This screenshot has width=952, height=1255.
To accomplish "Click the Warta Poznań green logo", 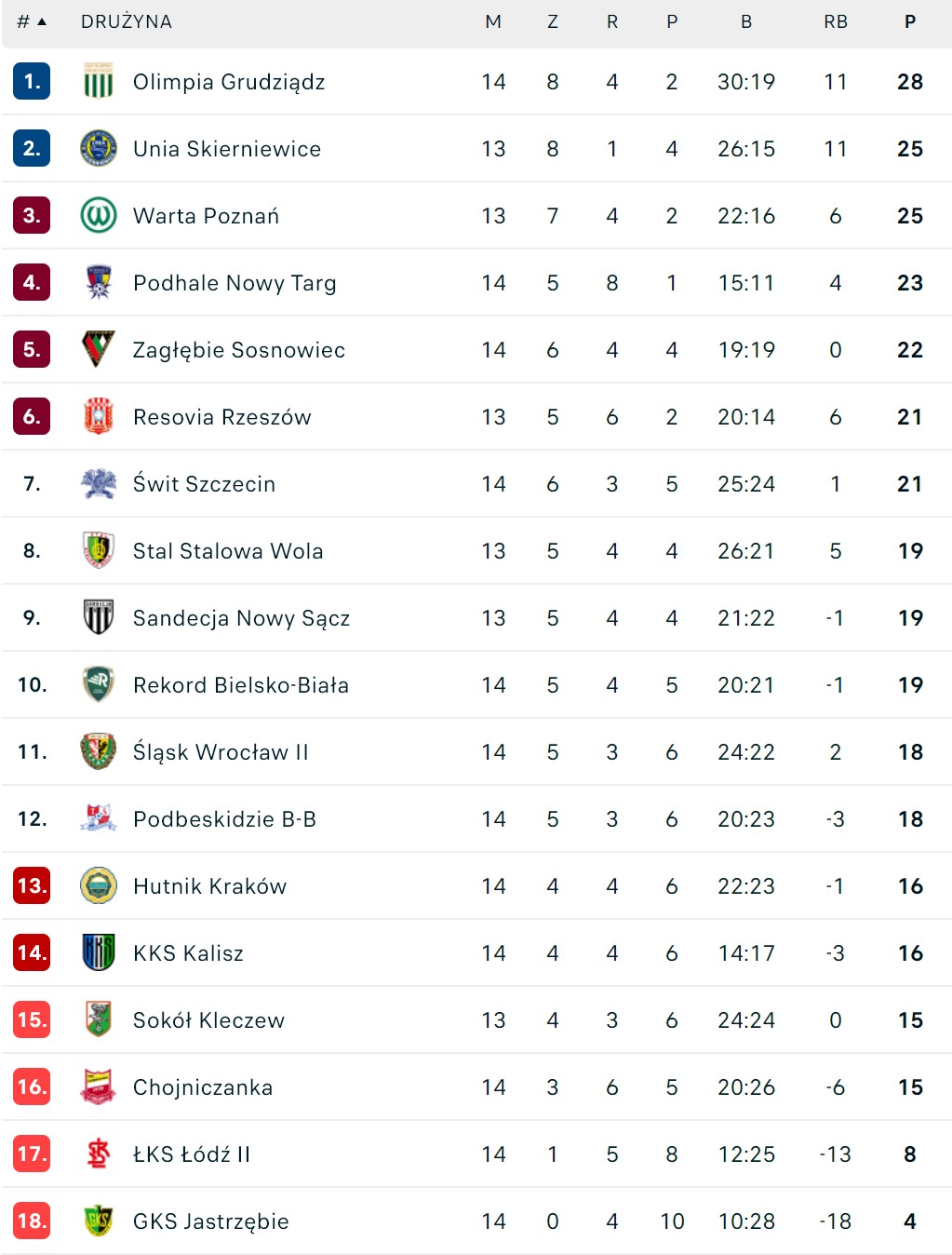I will pos(98,216).
